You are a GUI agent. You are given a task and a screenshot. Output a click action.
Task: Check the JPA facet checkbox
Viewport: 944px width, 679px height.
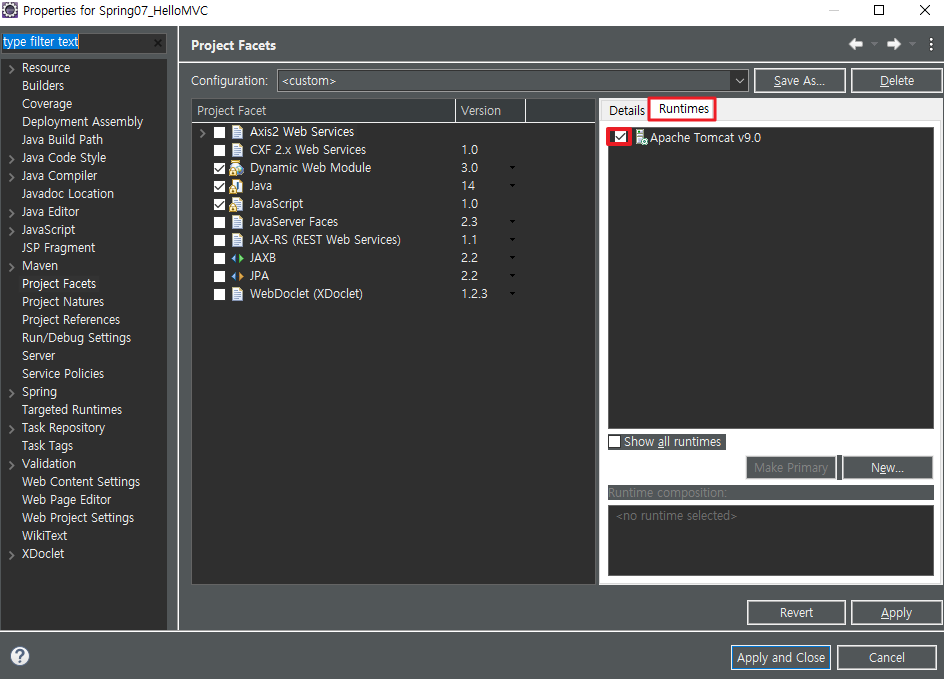[x=220, y=277]
